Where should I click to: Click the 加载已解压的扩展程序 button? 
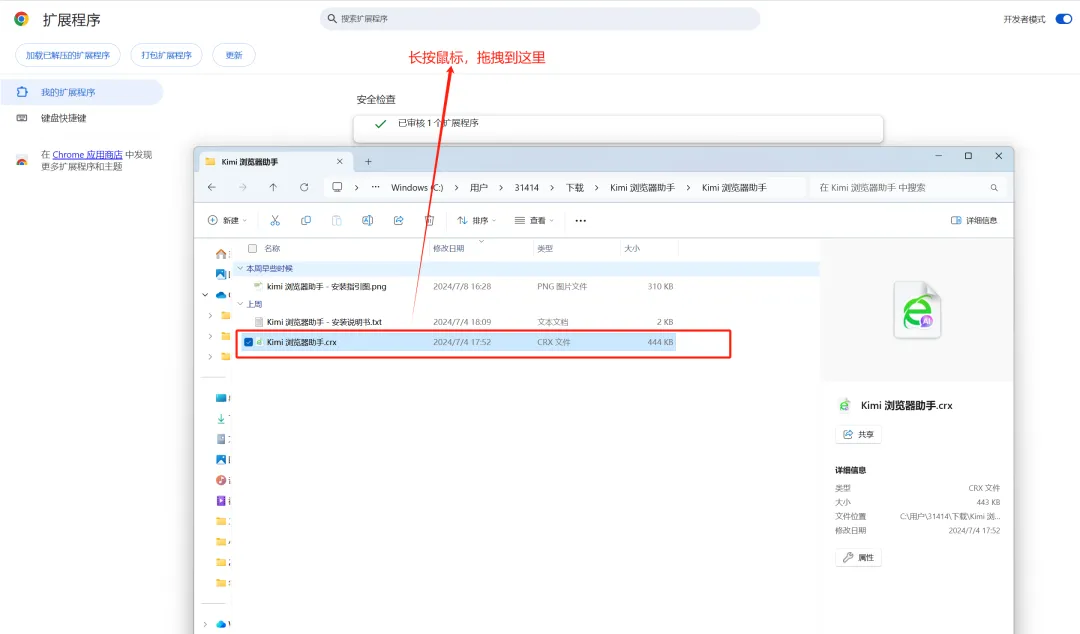pos(68,55)
